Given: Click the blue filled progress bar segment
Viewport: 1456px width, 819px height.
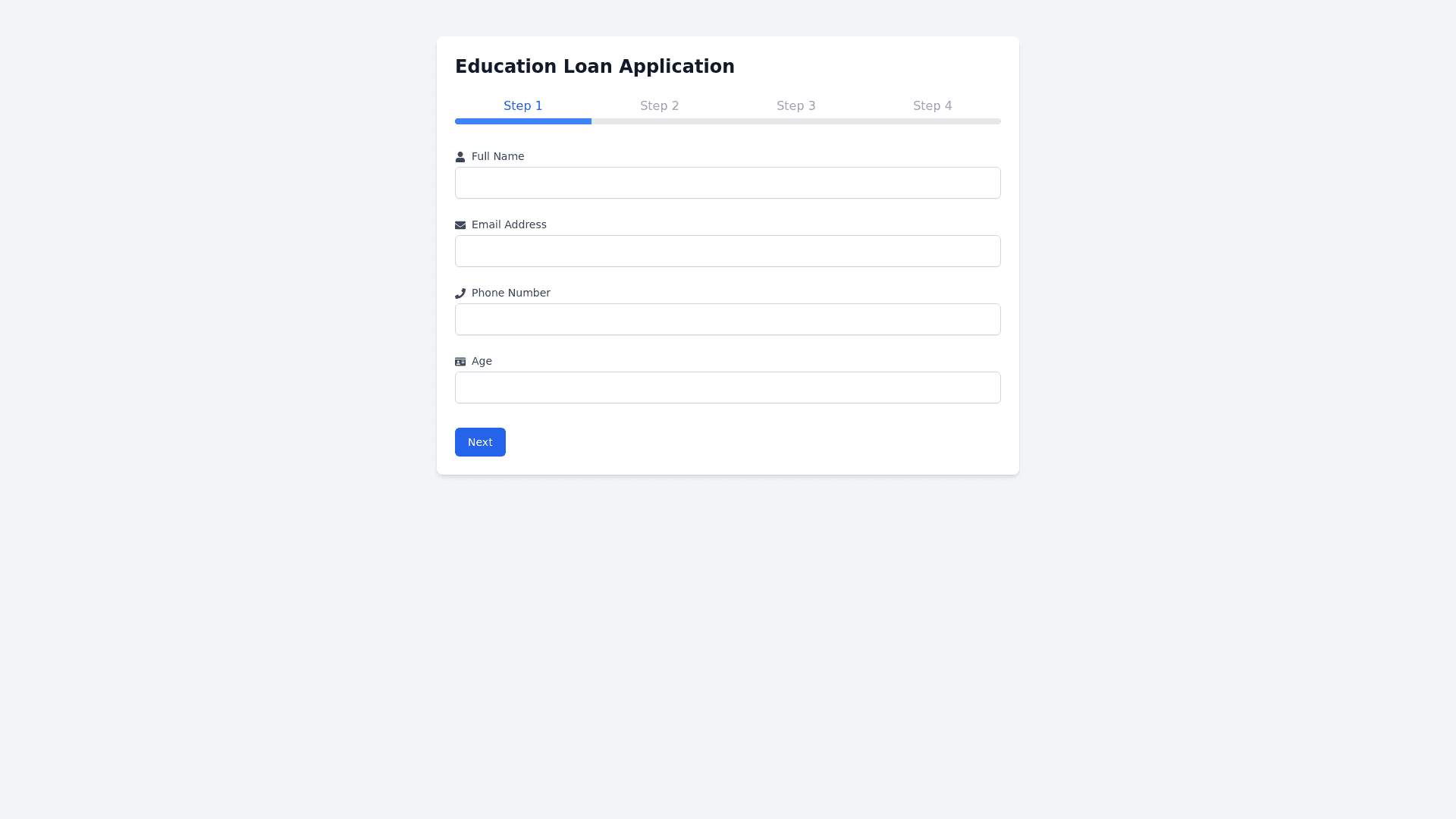Looking at the screenshot, I should (x=523, y=121).
